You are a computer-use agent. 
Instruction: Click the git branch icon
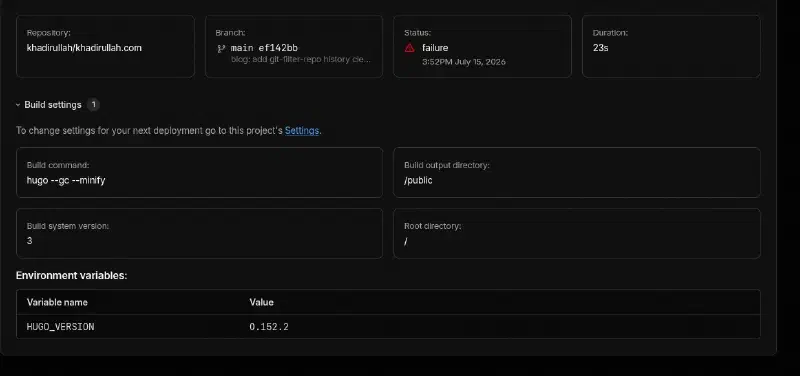pyautogui.click(x=221, y=48)
